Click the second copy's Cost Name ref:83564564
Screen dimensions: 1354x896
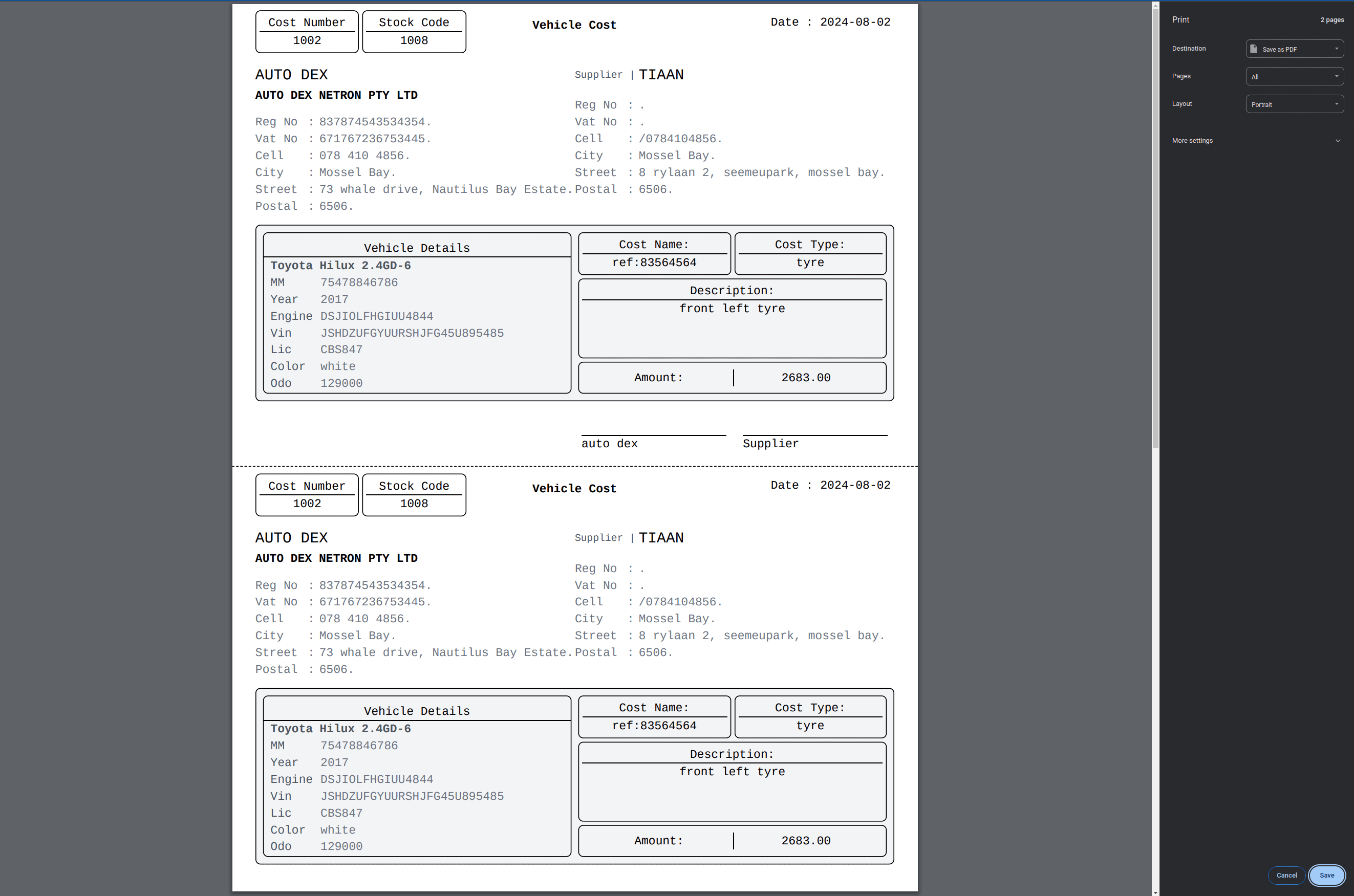pos(654,726)
